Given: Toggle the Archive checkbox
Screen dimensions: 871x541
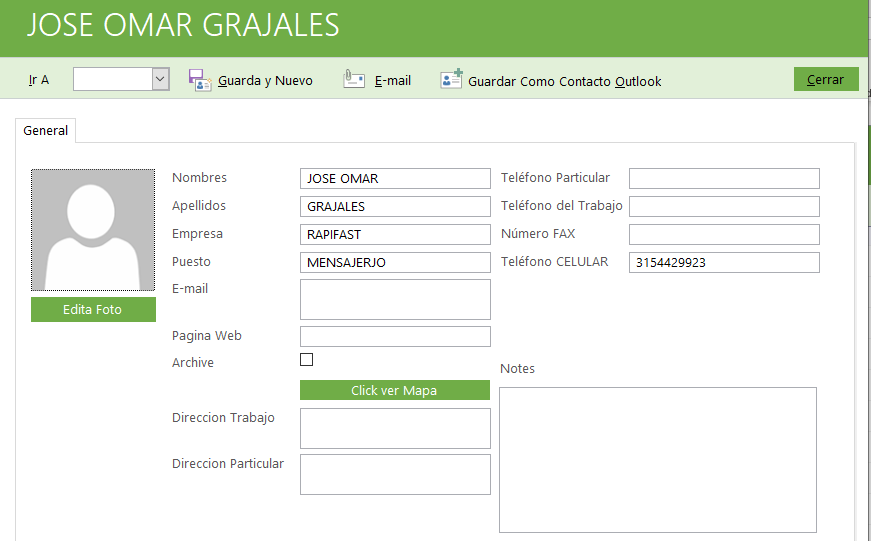Looking at the screenshot, I should [307, 360].
